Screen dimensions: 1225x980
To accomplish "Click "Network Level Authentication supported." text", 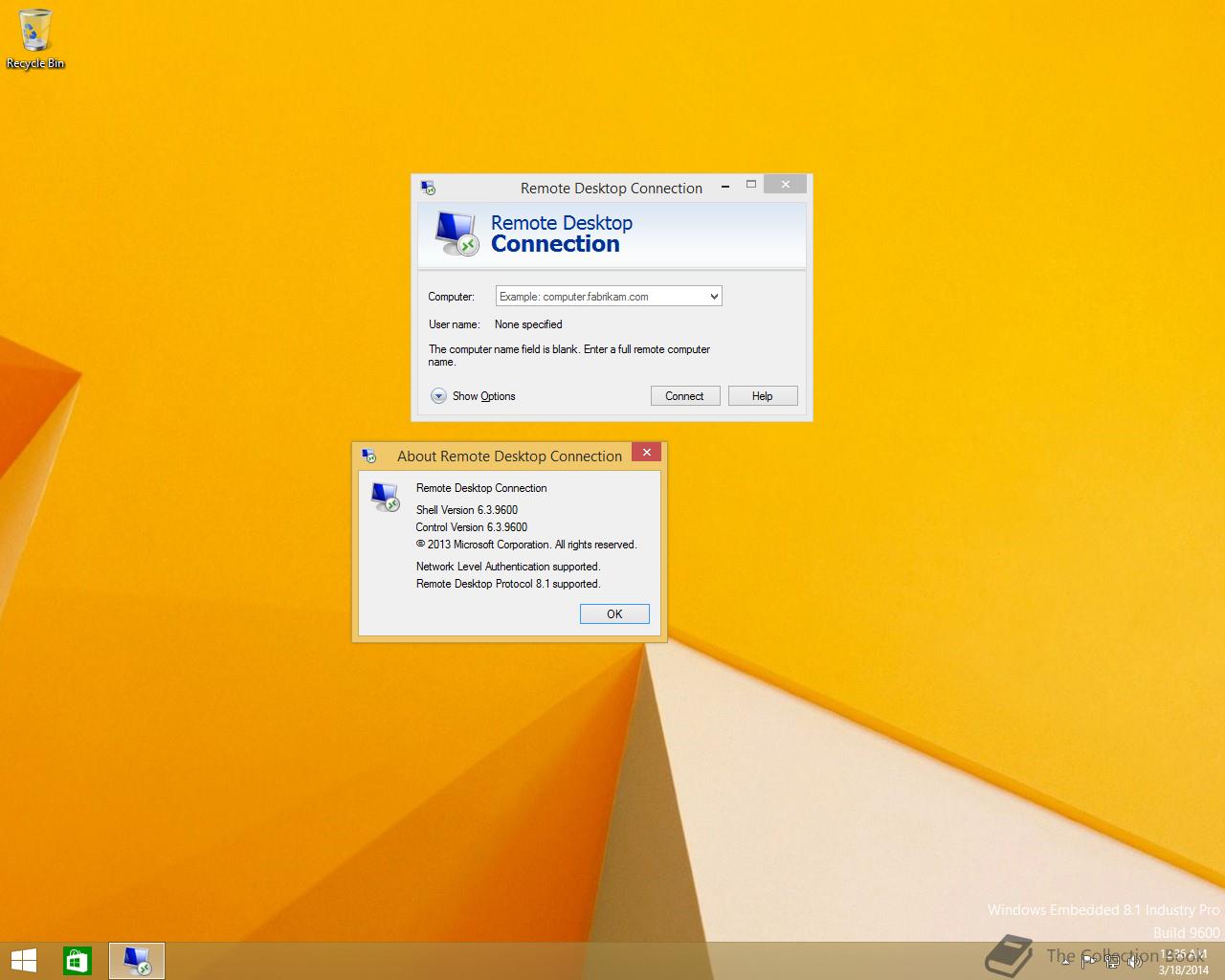I will pos(508,567).
